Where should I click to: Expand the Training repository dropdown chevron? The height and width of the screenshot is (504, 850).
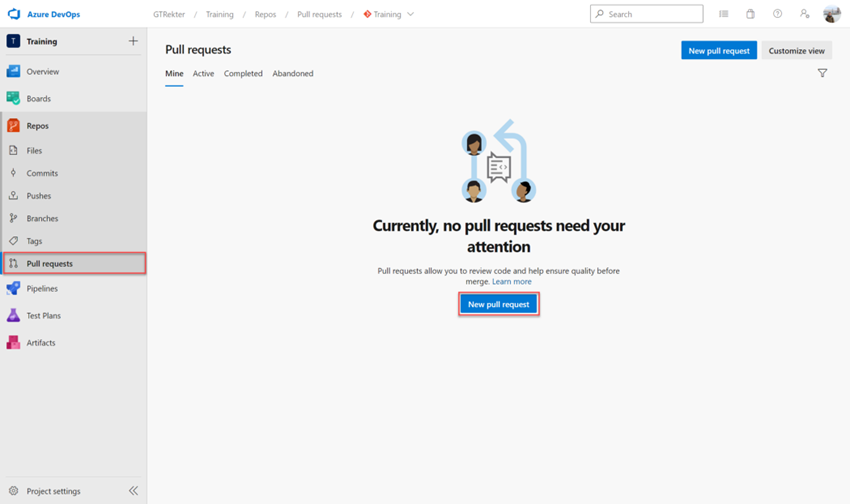[410, 14]
